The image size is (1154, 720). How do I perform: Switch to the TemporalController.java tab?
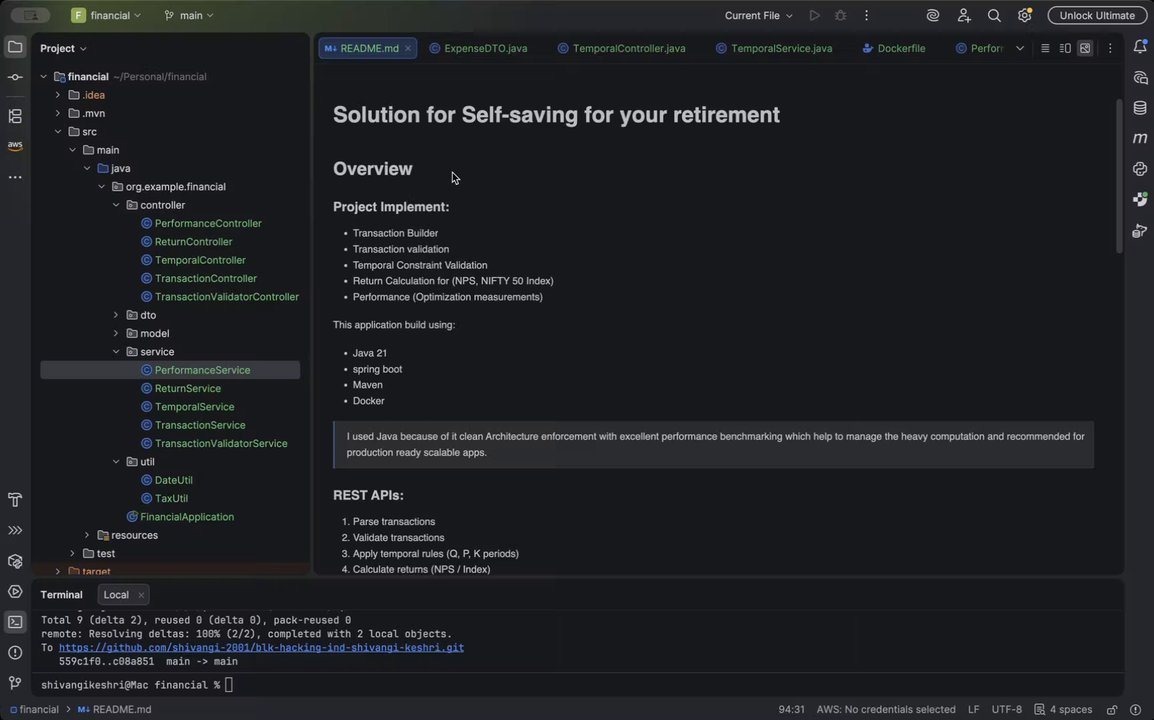[629, 48]
